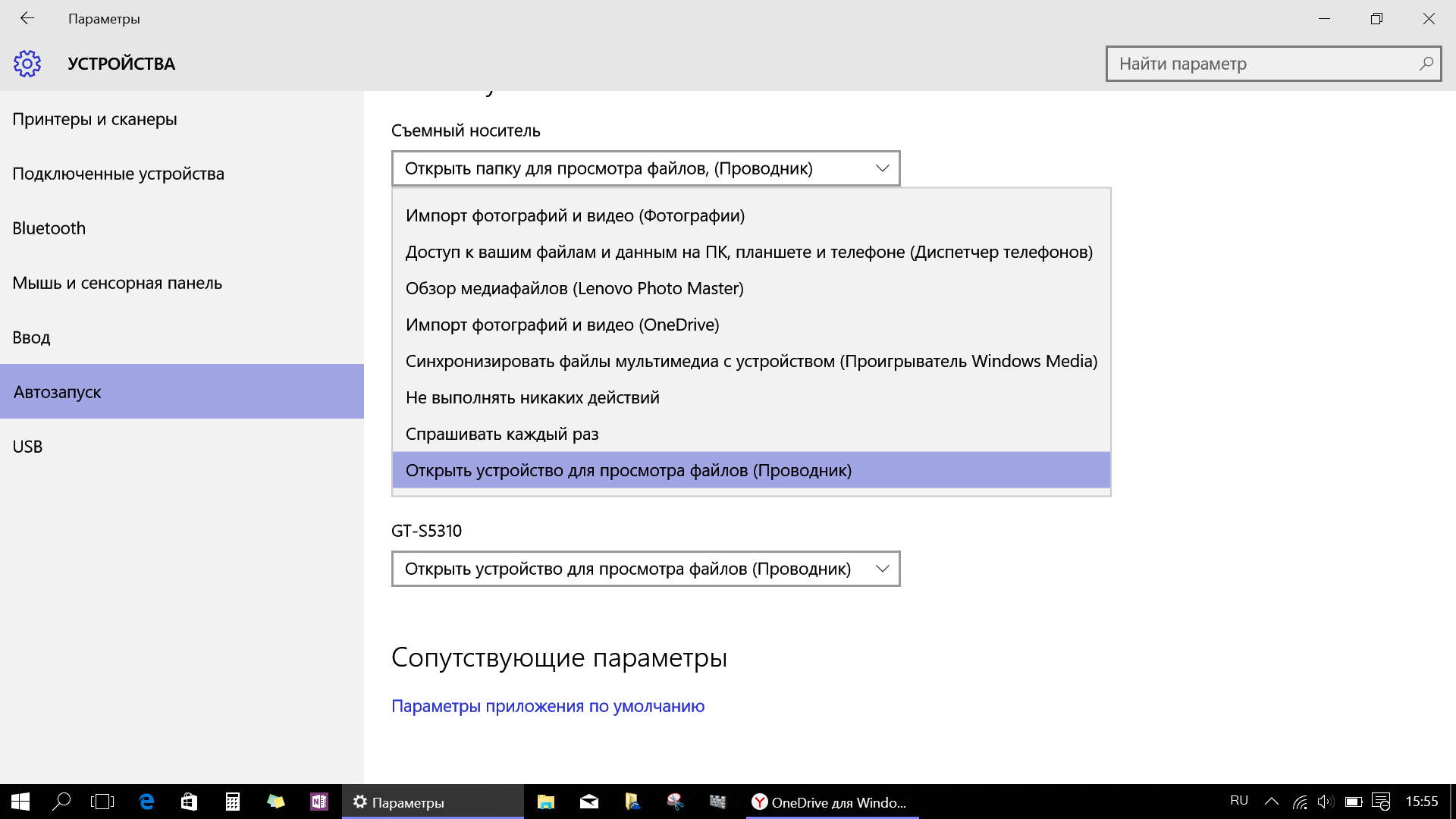1456x819 pixels.
Task: Close the Параметры window
Action: (1429, 18)
